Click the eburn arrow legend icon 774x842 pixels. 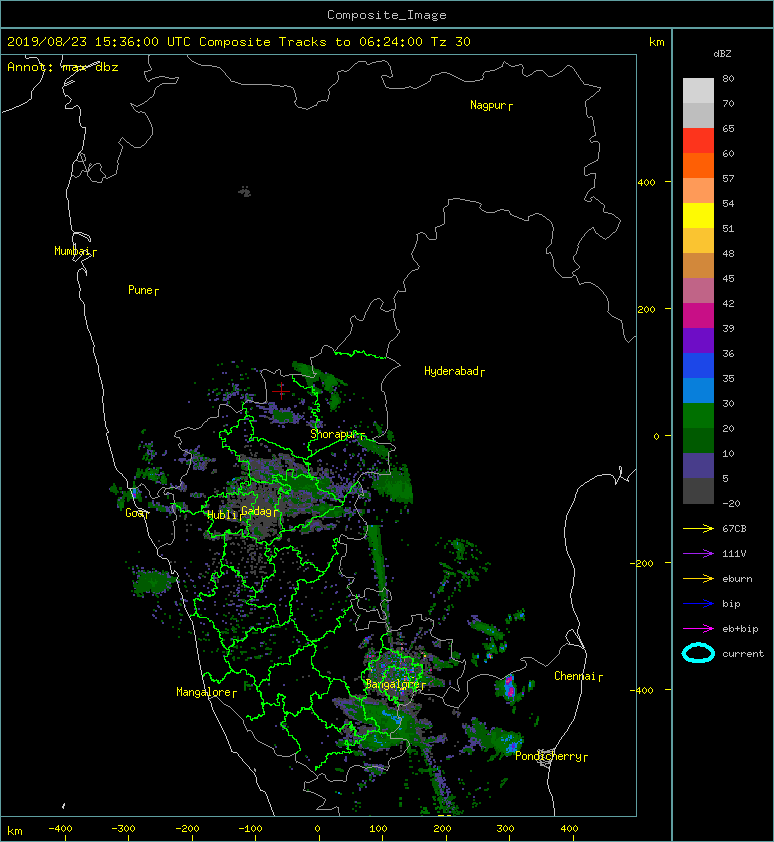point(698,579)
